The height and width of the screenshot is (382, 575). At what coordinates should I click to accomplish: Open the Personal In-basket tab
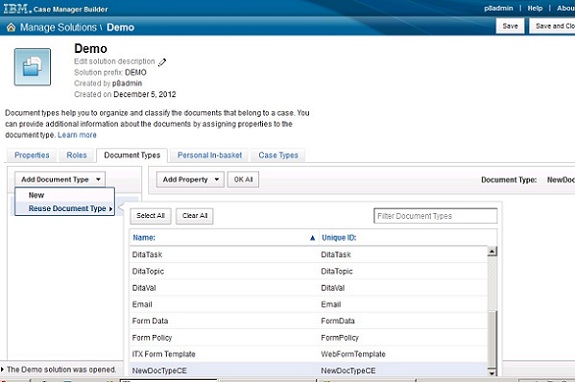click(209, 155)
